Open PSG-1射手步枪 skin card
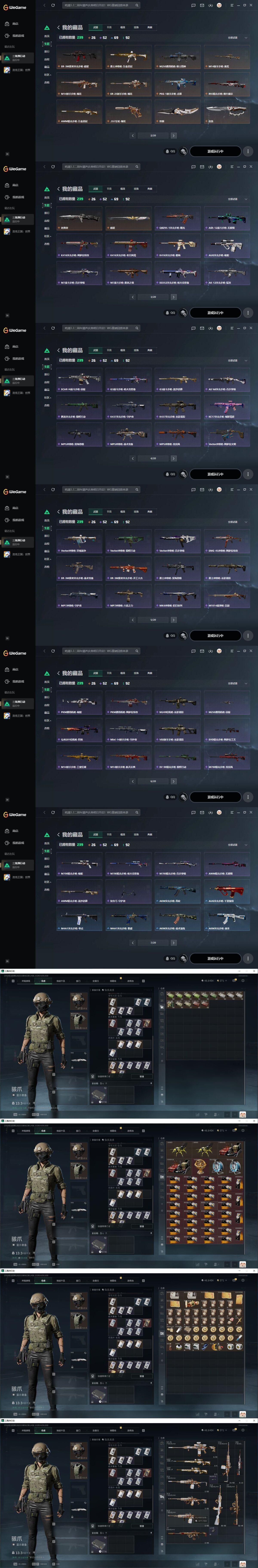Viewport: 258px width, 1568px height. click(178, 85)
